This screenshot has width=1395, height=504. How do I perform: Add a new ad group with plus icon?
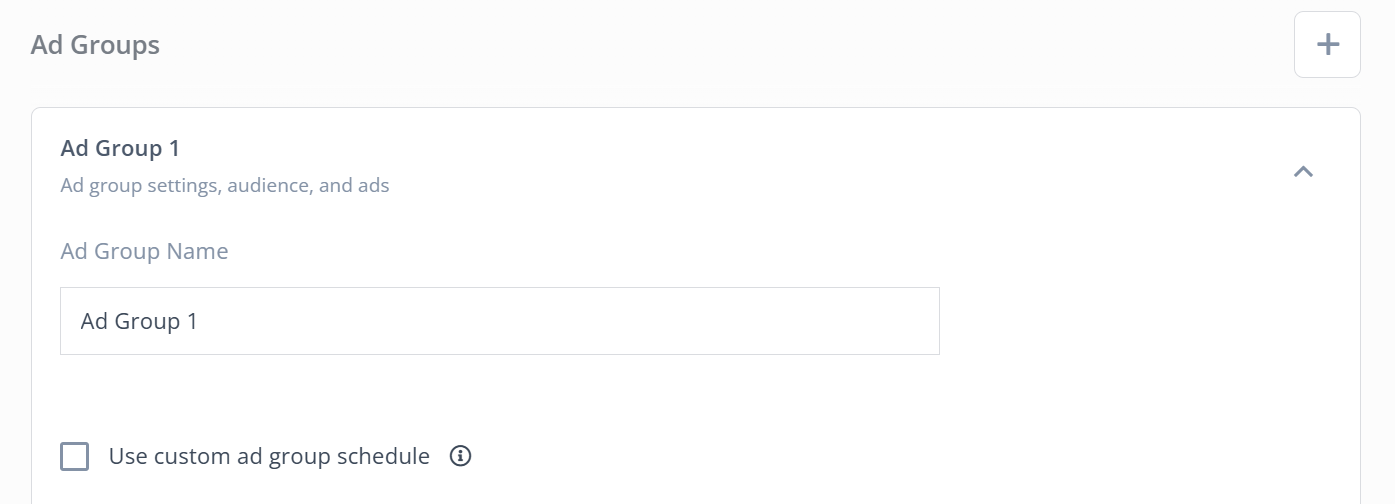click(1327, 44)
